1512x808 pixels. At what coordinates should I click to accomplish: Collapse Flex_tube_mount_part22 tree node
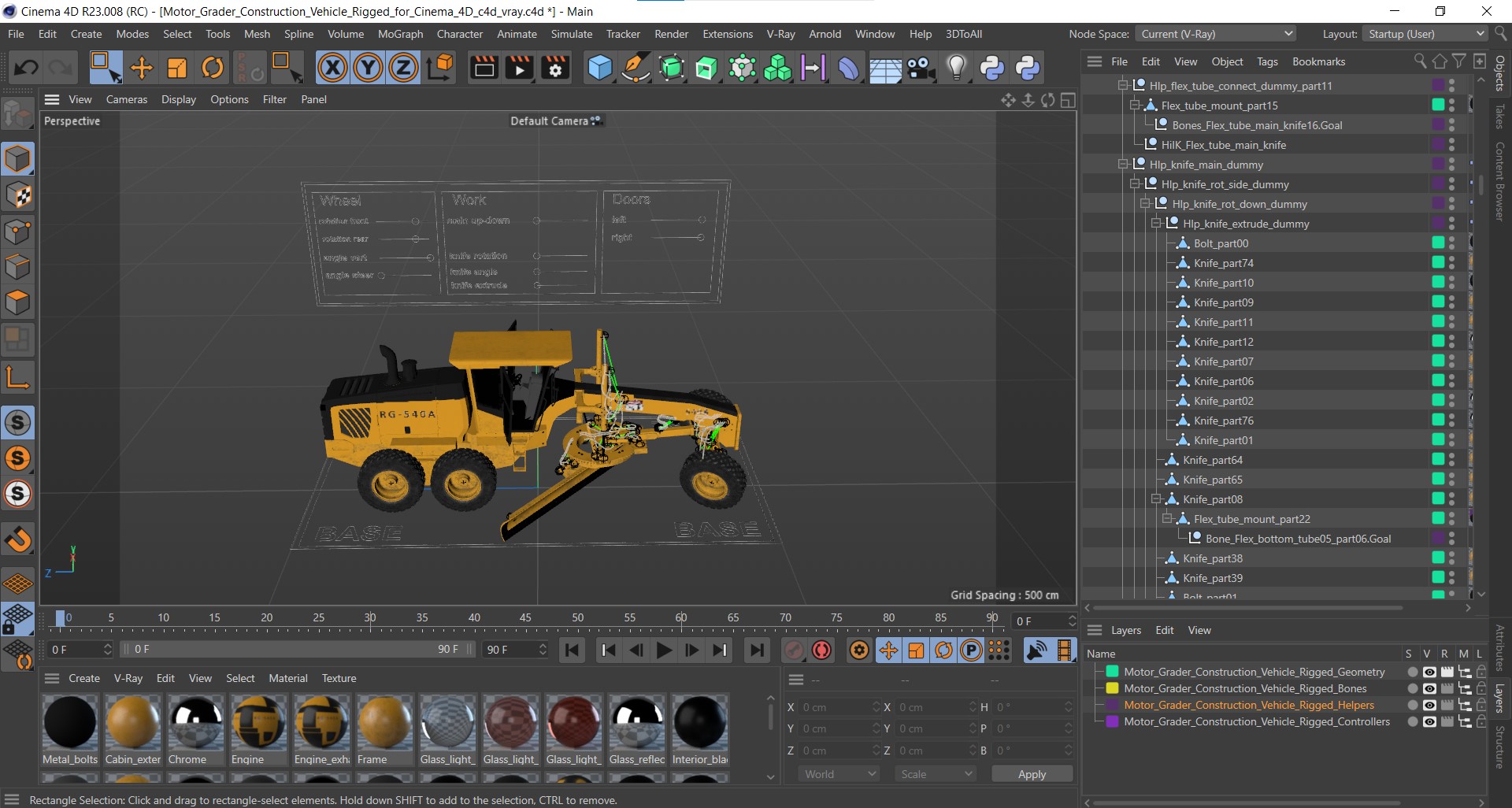click(1167, 519)
